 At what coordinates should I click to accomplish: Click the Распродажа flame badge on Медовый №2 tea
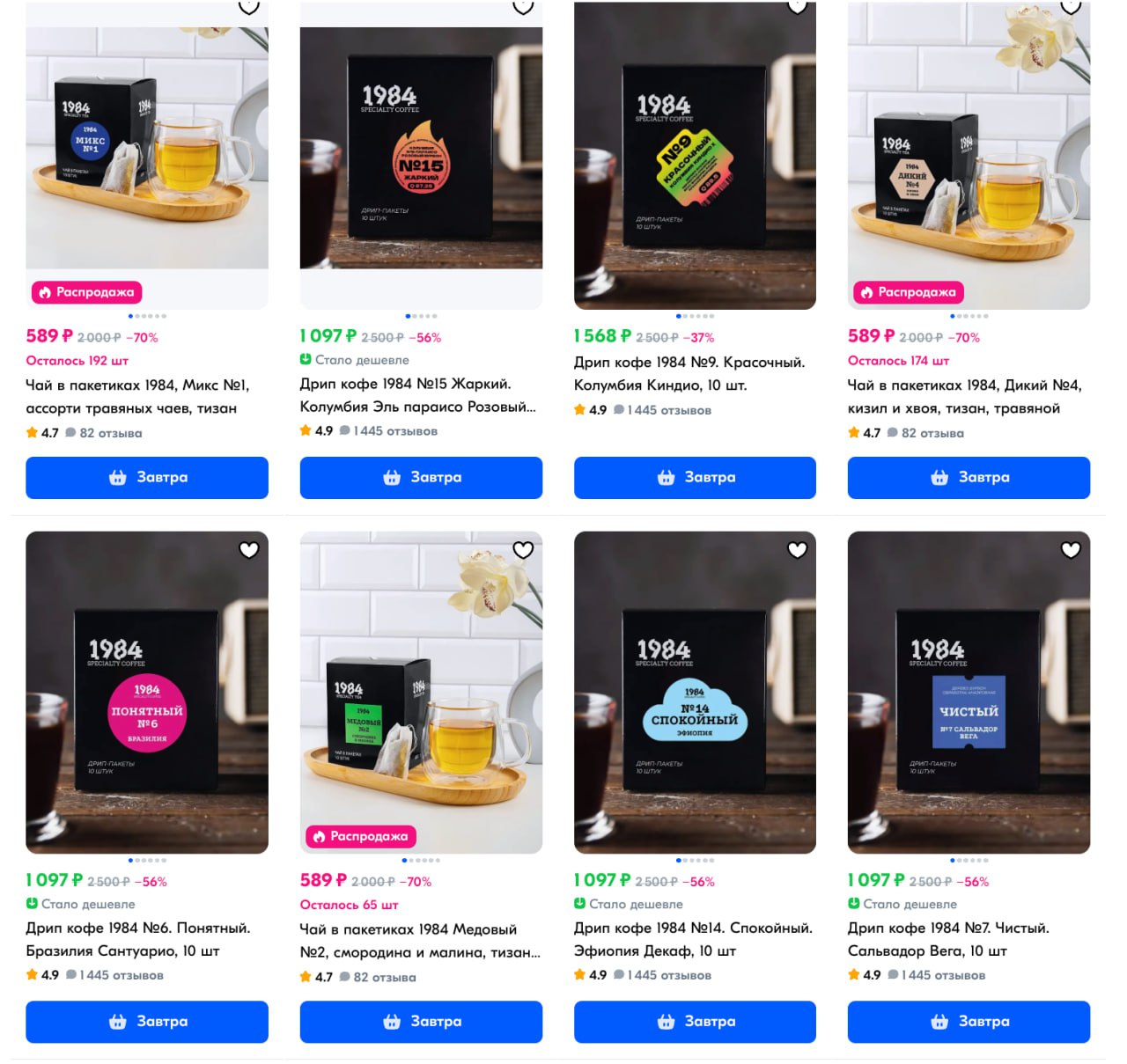click(x=361, y=836)
